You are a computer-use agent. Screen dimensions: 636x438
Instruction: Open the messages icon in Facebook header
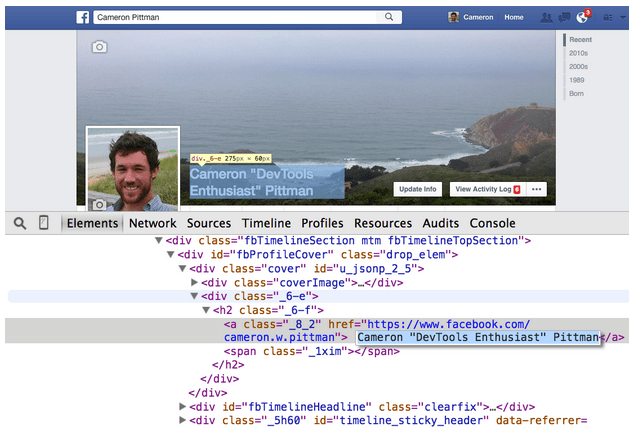[x=564, y=17]
